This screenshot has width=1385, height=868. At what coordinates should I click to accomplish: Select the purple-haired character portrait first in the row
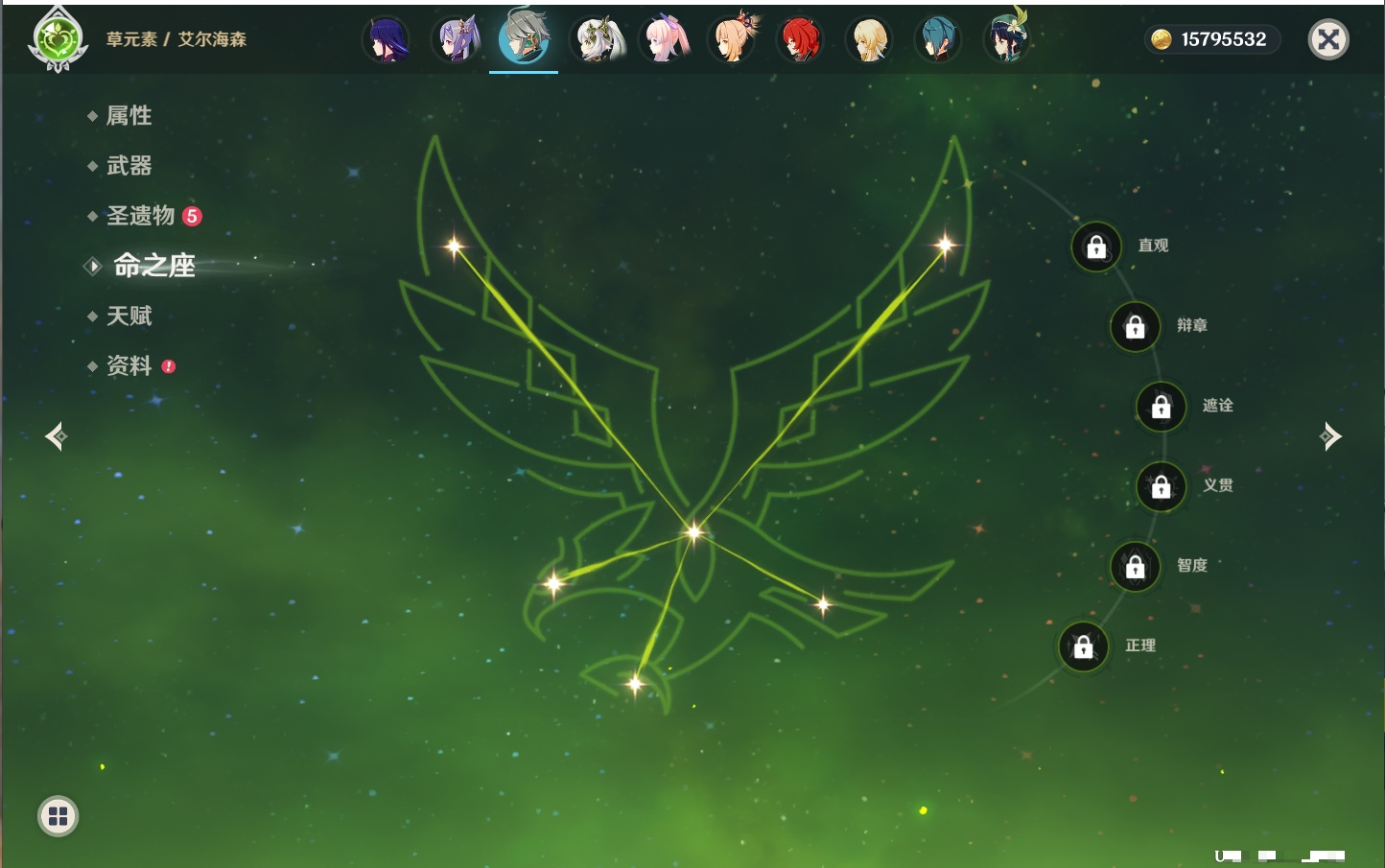[x=387, y=40]
